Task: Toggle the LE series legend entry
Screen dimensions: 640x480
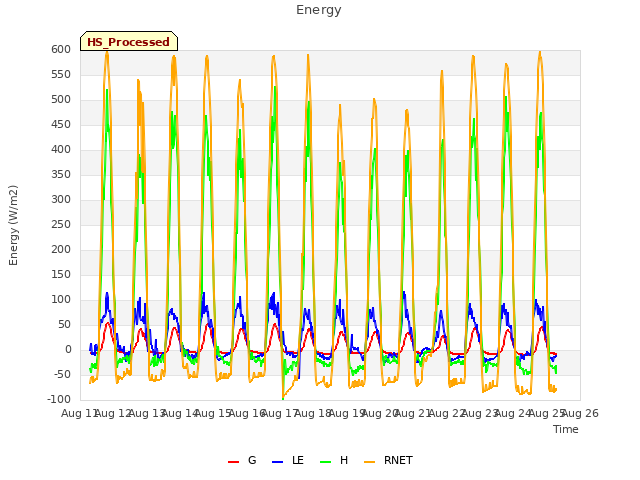Action: (x=288, y=460)
